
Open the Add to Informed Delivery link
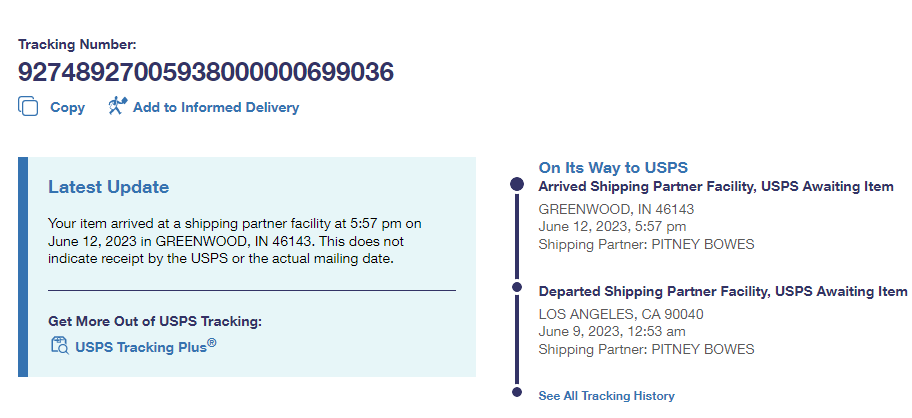[x=215, y=107]
